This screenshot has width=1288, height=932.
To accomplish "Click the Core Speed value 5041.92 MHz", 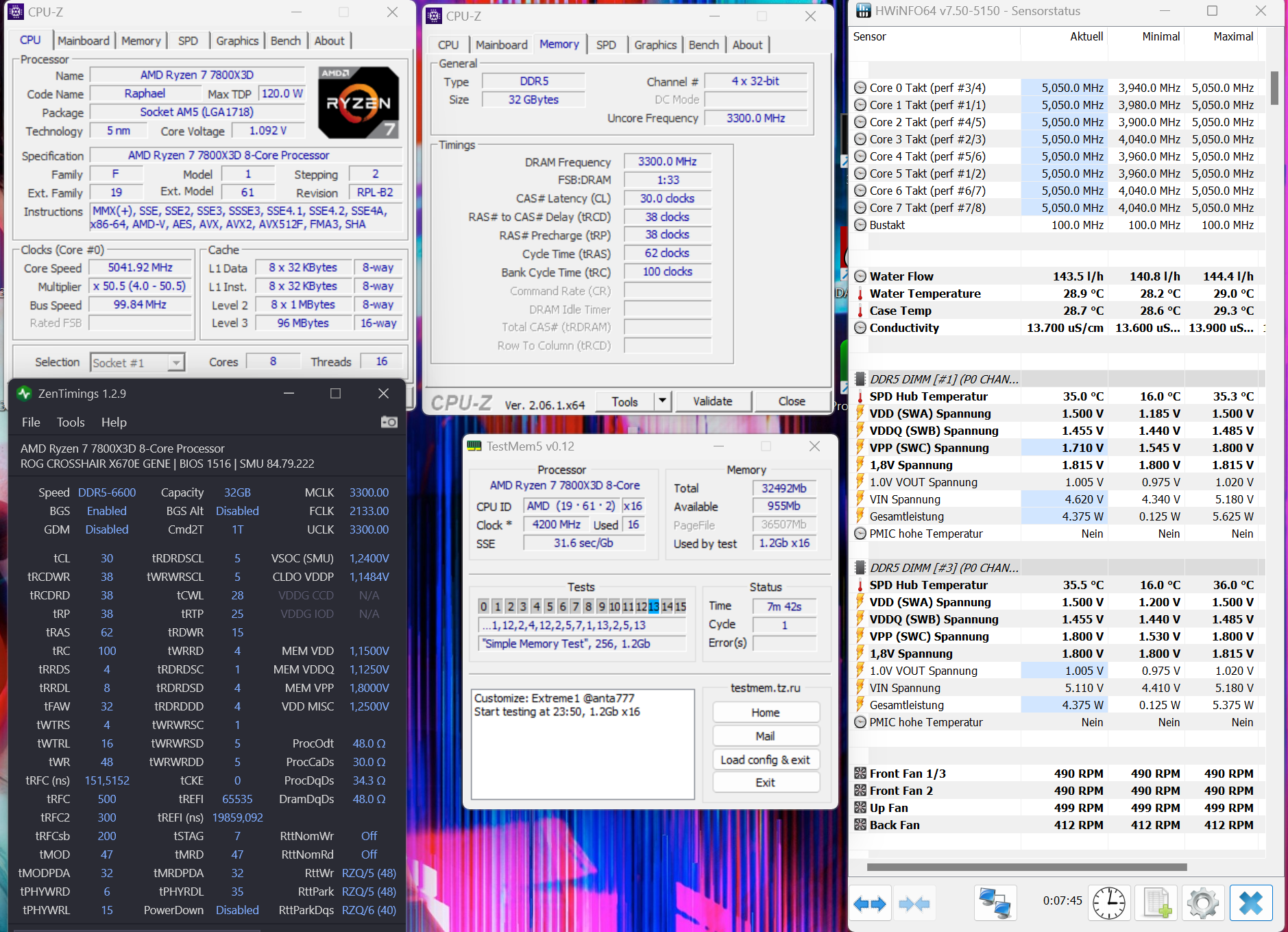I will point(140,267).
